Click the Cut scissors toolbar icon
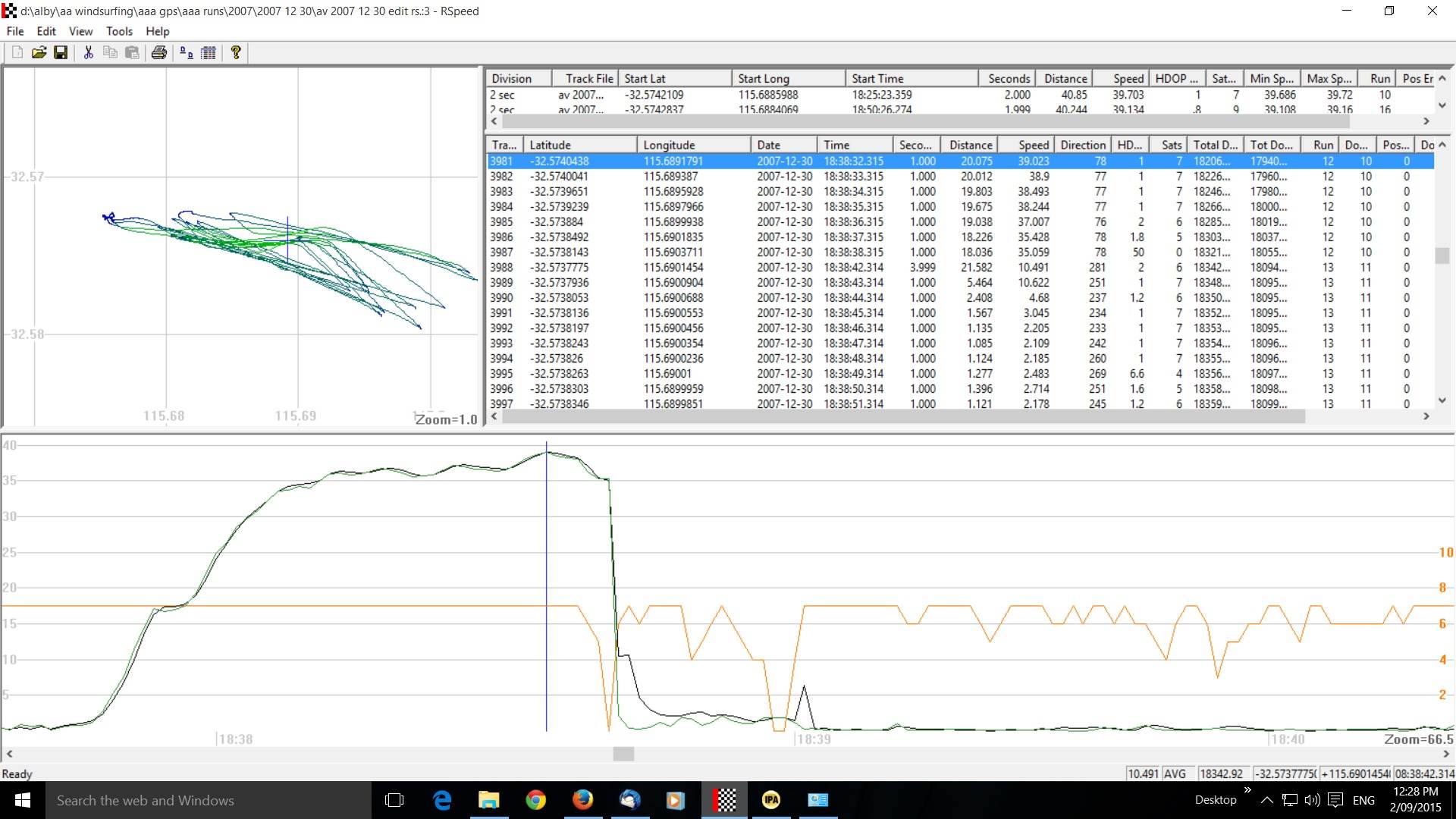1456x819 pixels. (x=88, y=52)
